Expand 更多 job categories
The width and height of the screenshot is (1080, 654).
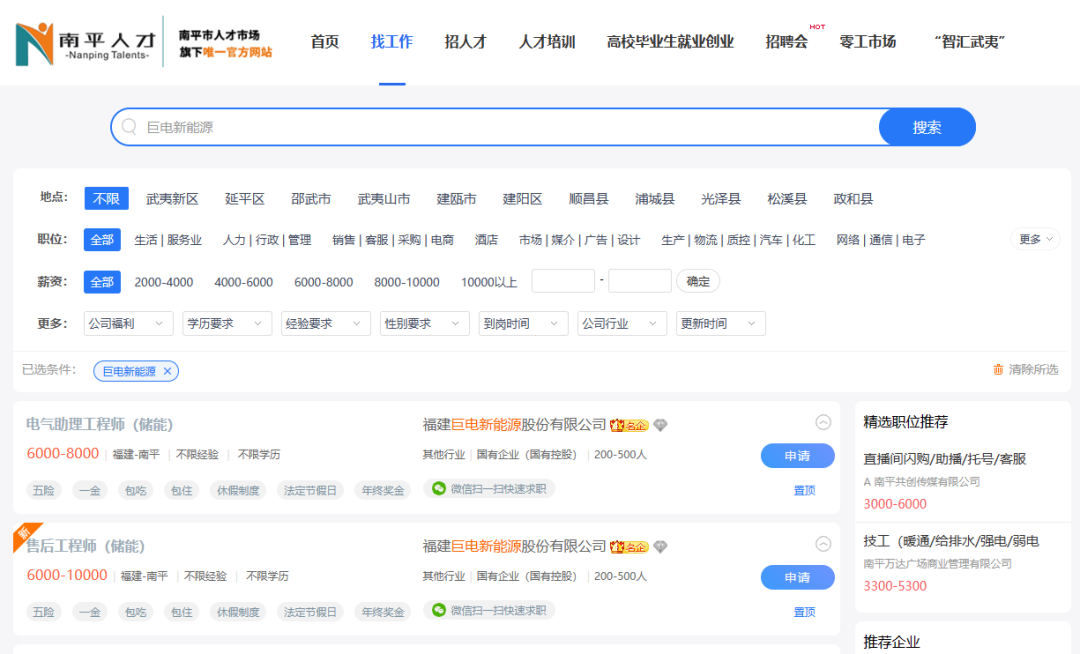pos(1035,240)
